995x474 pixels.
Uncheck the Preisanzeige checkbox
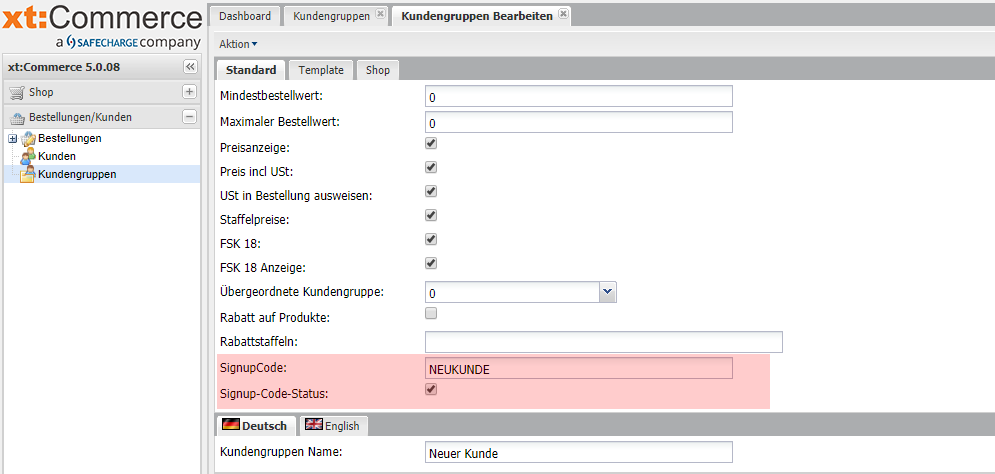pos(431,145)
